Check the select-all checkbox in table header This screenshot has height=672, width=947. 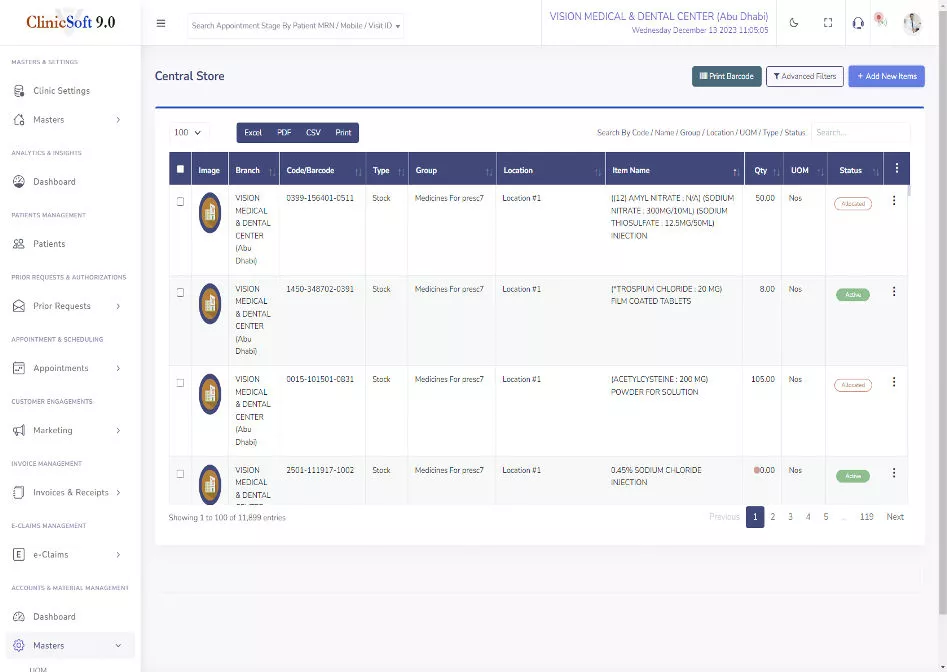[x=180, y=170]
